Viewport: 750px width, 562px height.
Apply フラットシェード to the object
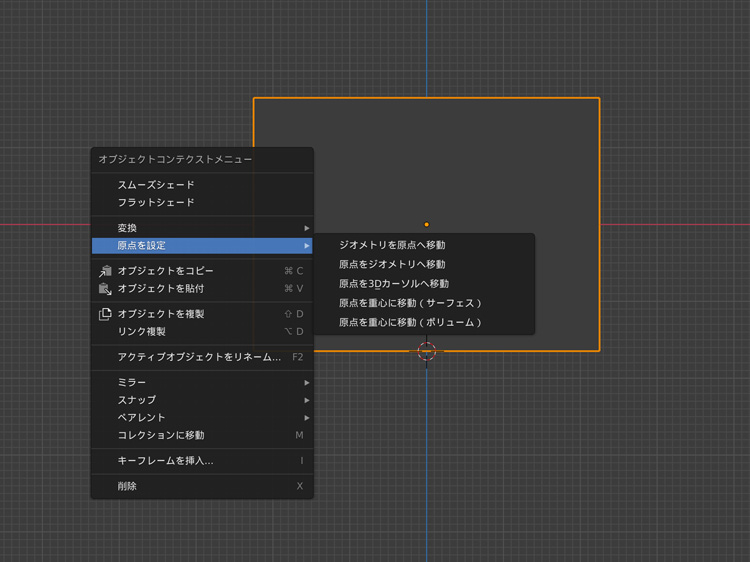click(156, 203)
